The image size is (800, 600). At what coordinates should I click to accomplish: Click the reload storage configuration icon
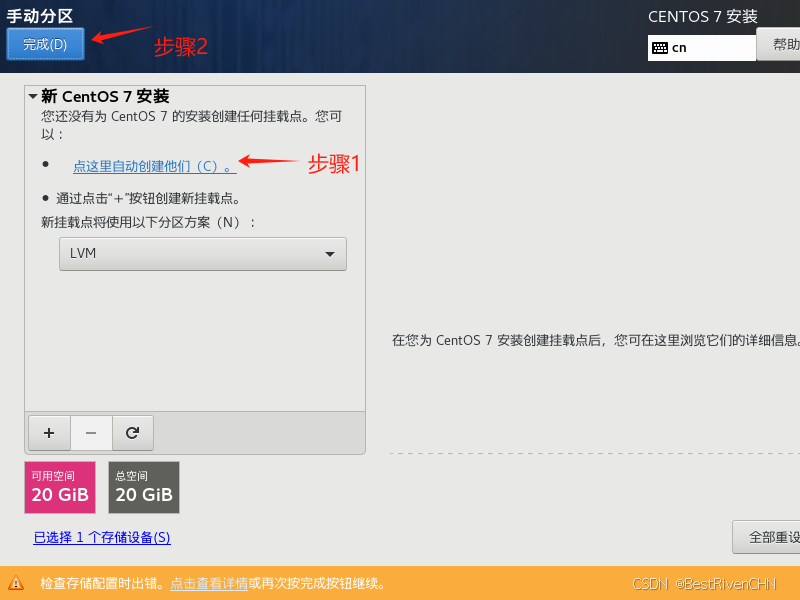coord(132,433)
